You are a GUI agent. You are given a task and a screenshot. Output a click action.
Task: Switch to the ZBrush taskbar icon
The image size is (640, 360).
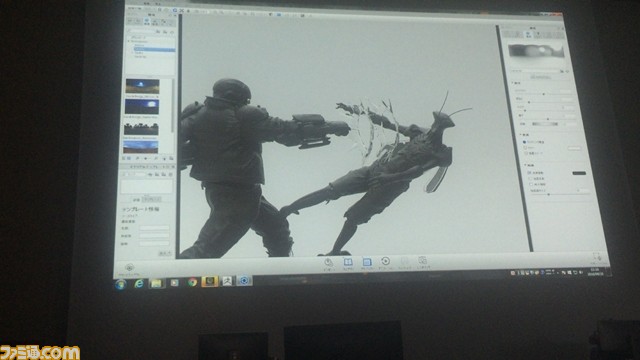227,281
